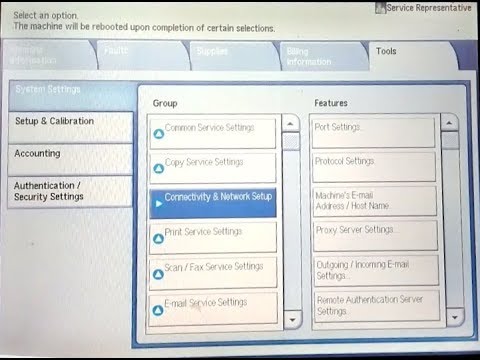Click triangle icon beside Copy Service Settings
Viewport: 480px width, 360px height.
pos(159,169)
